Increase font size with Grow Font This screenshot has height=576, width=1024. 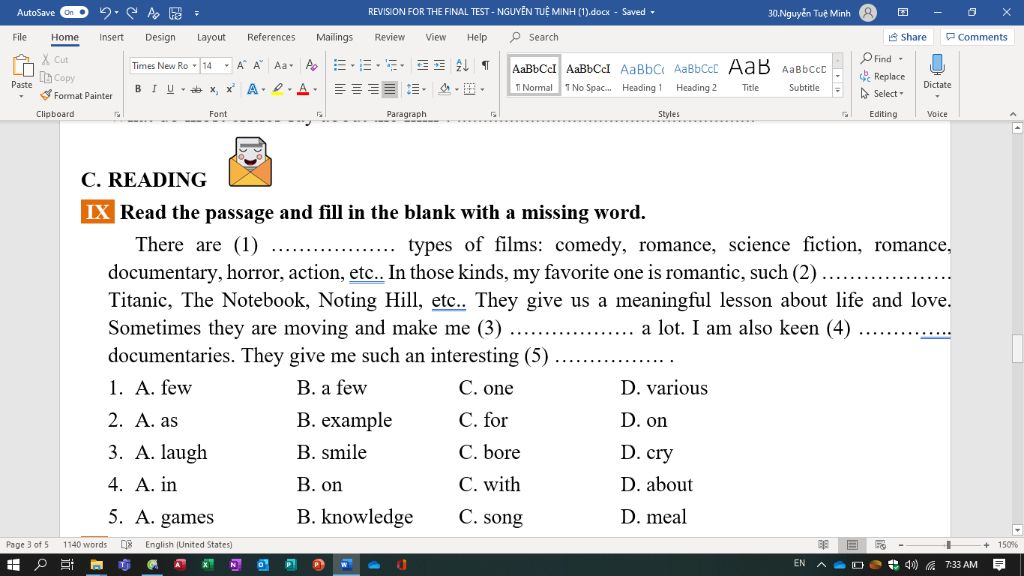(242, 65)
